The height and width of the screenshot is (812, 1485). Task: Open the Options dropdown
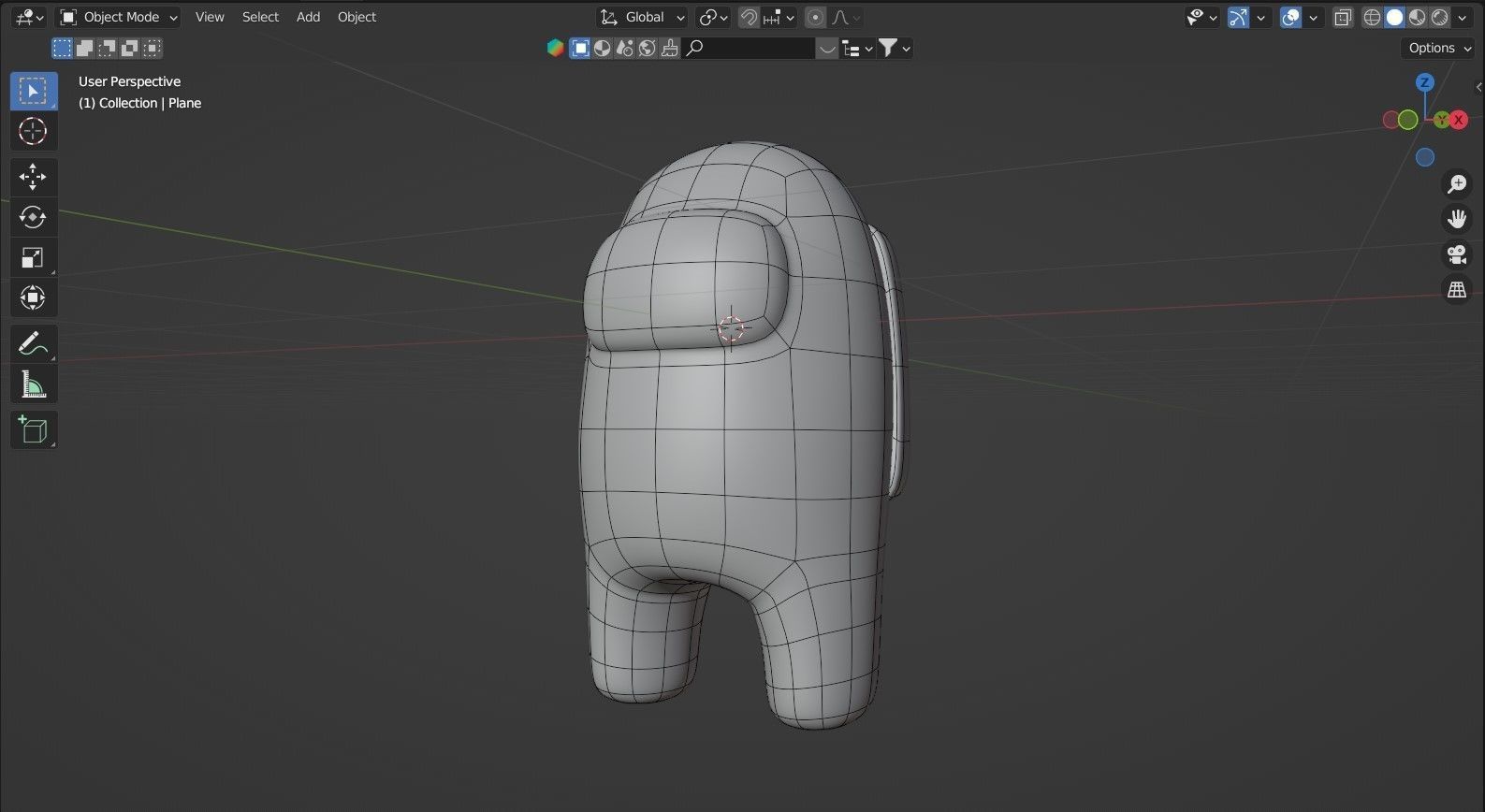click(1439, 48)
